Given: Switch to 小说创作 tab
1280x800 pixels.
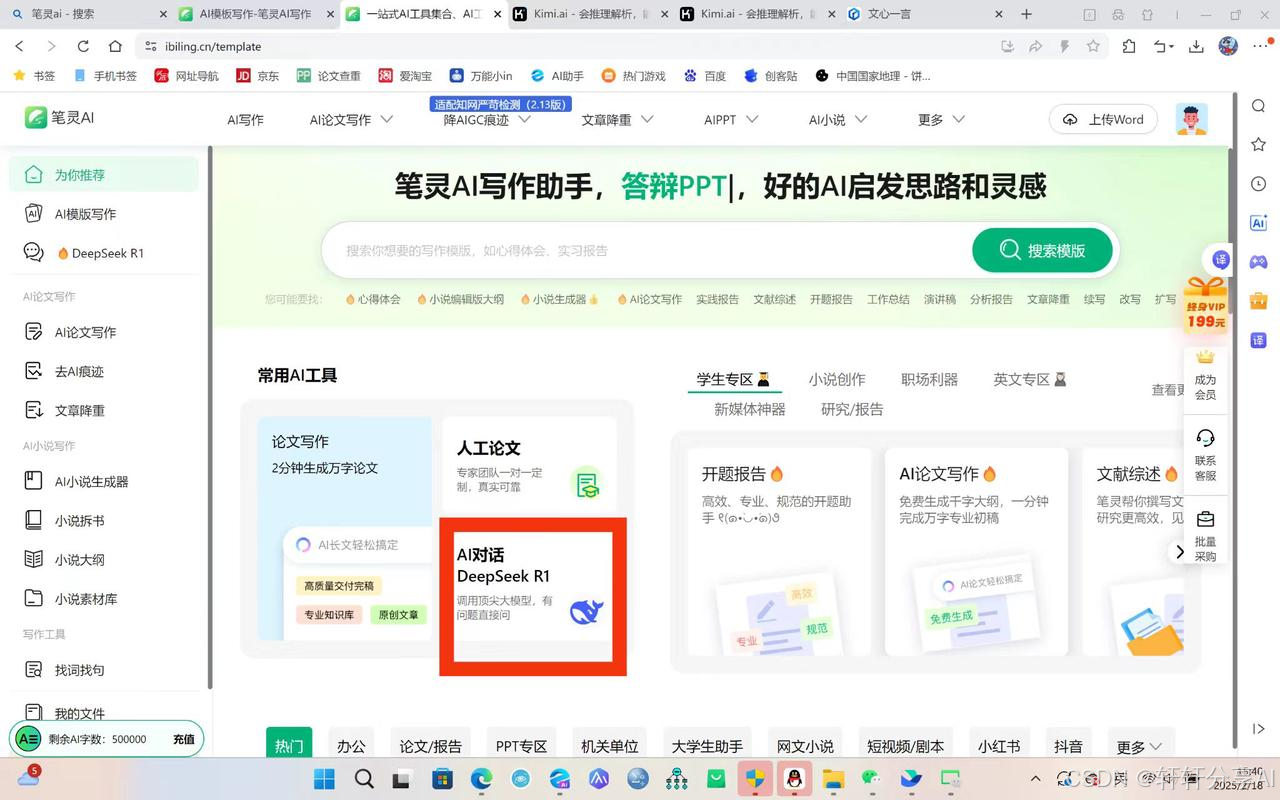Looking at the screenshot, I should click(837, 380).
